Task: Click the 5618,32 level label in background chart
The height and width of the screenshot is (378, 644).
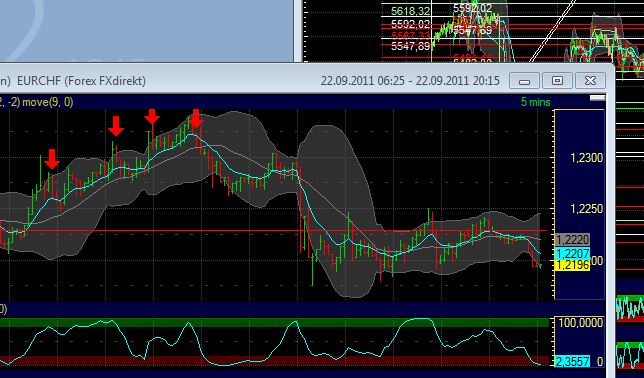Action: tap(410, 11)
